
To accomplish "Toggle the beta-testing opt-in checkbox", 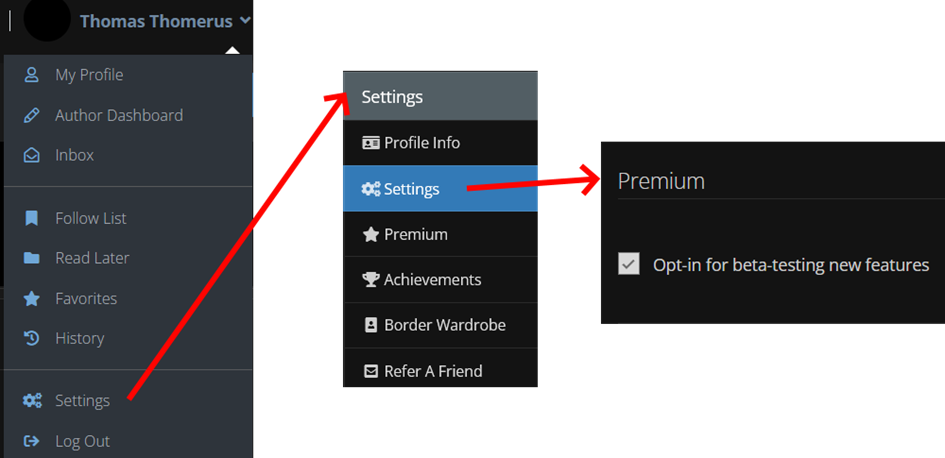I will pos(629,264).
